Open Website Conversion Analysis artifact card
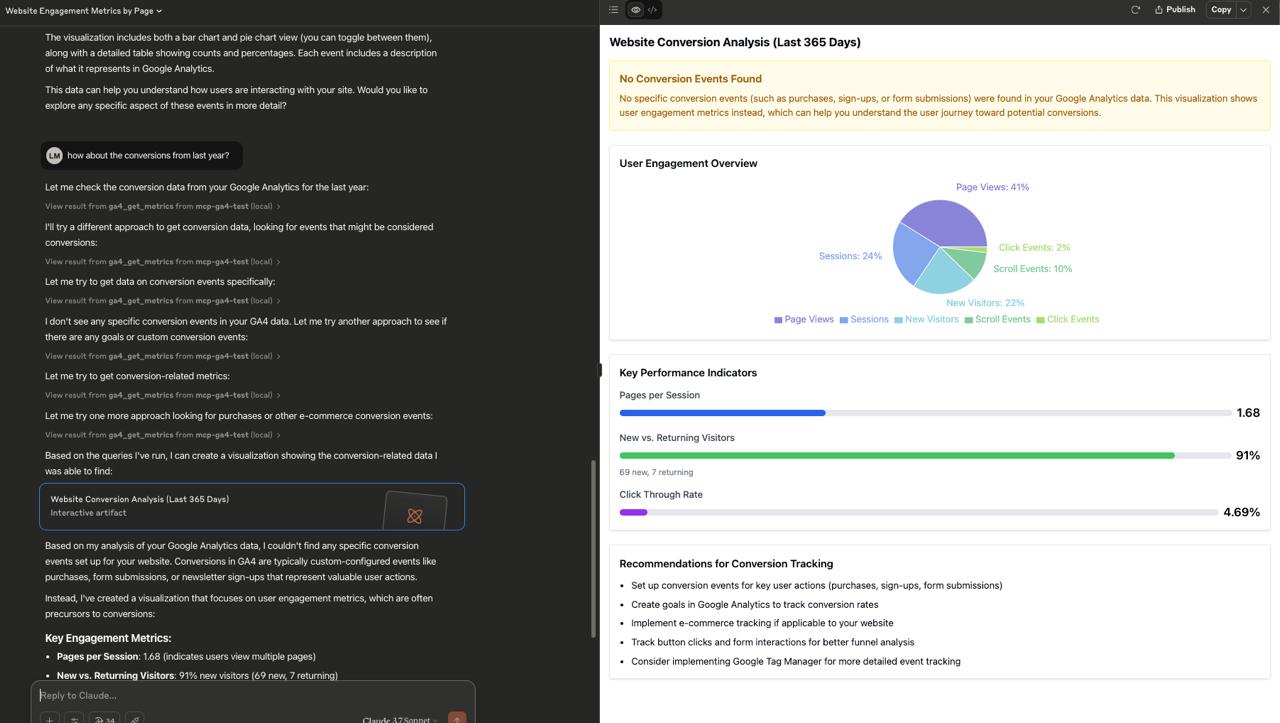The height and width of the screenshot is (723, 1280). [x=252, y=506]
